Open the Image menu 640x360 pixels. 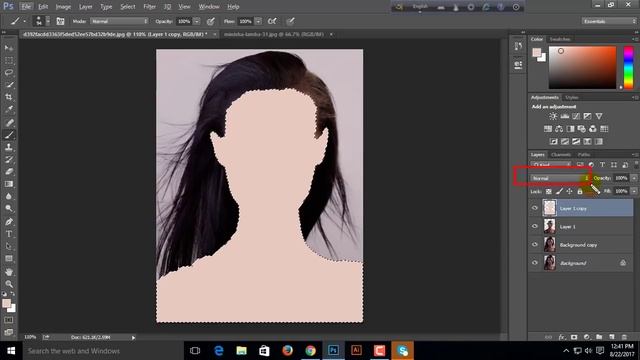pyautogui.click(x=63, y=7)
